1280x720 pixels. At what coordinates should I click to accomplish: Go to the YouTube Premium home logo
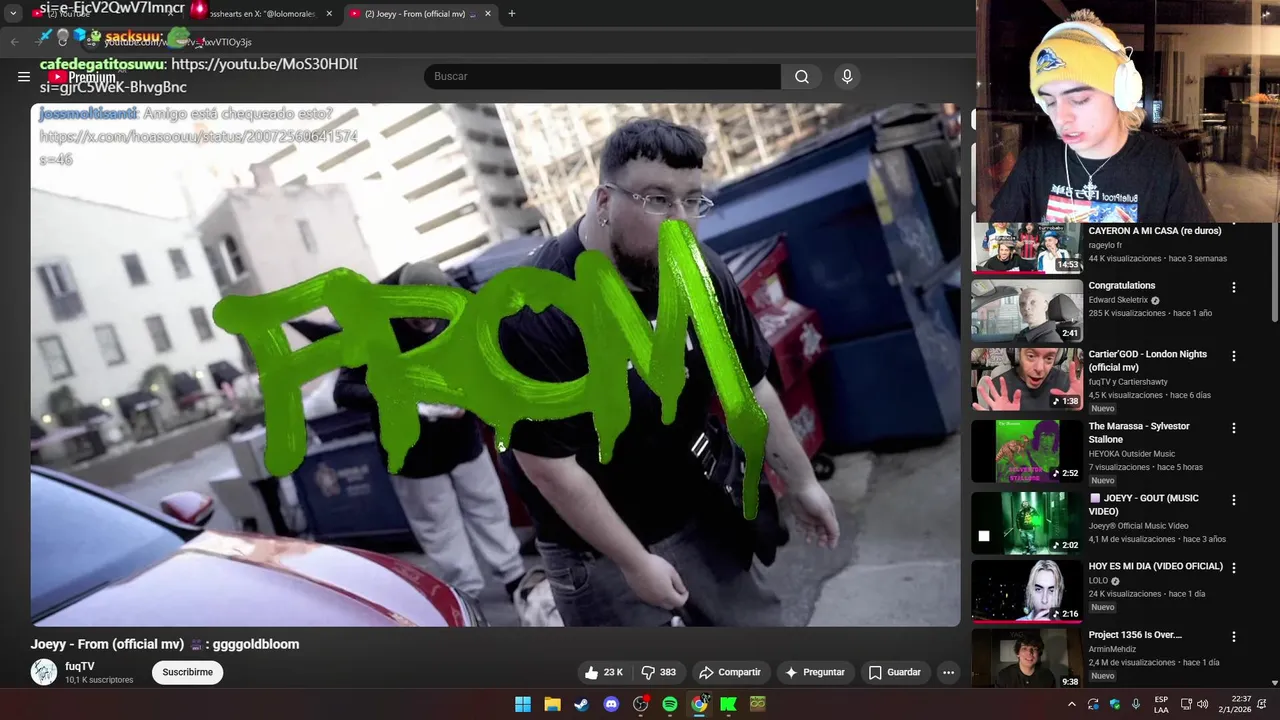(82, 77)
